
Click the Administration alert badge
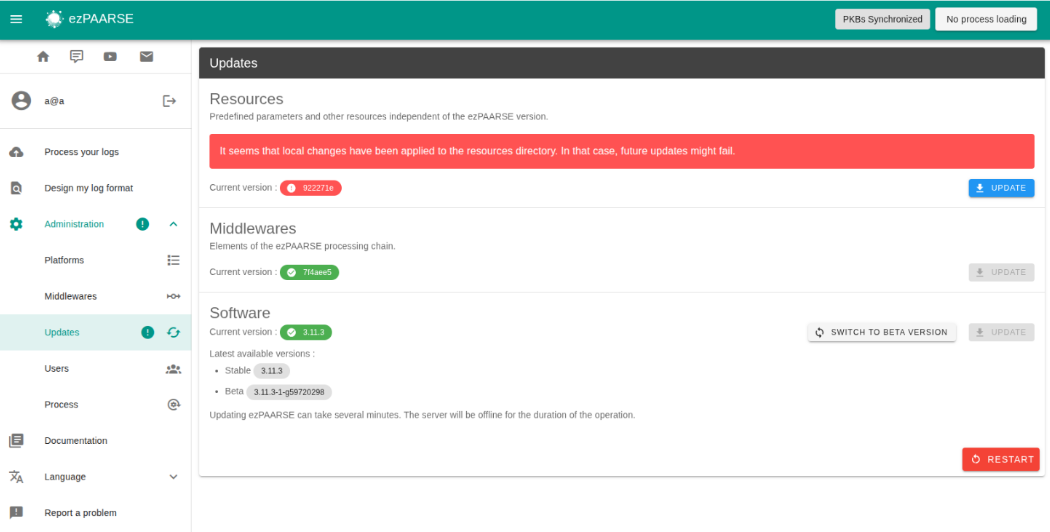[143, 224]
